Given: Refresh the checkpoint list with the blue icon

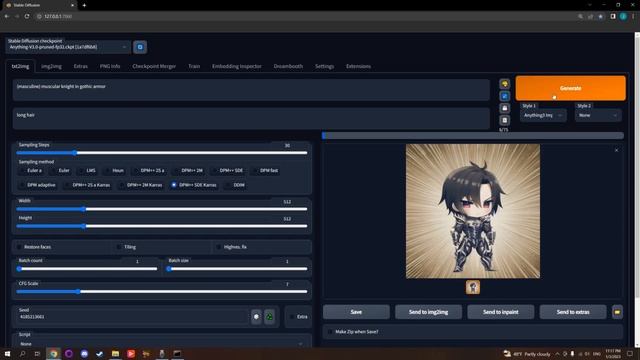Looking at the screenshot, I should coord(140,47).
